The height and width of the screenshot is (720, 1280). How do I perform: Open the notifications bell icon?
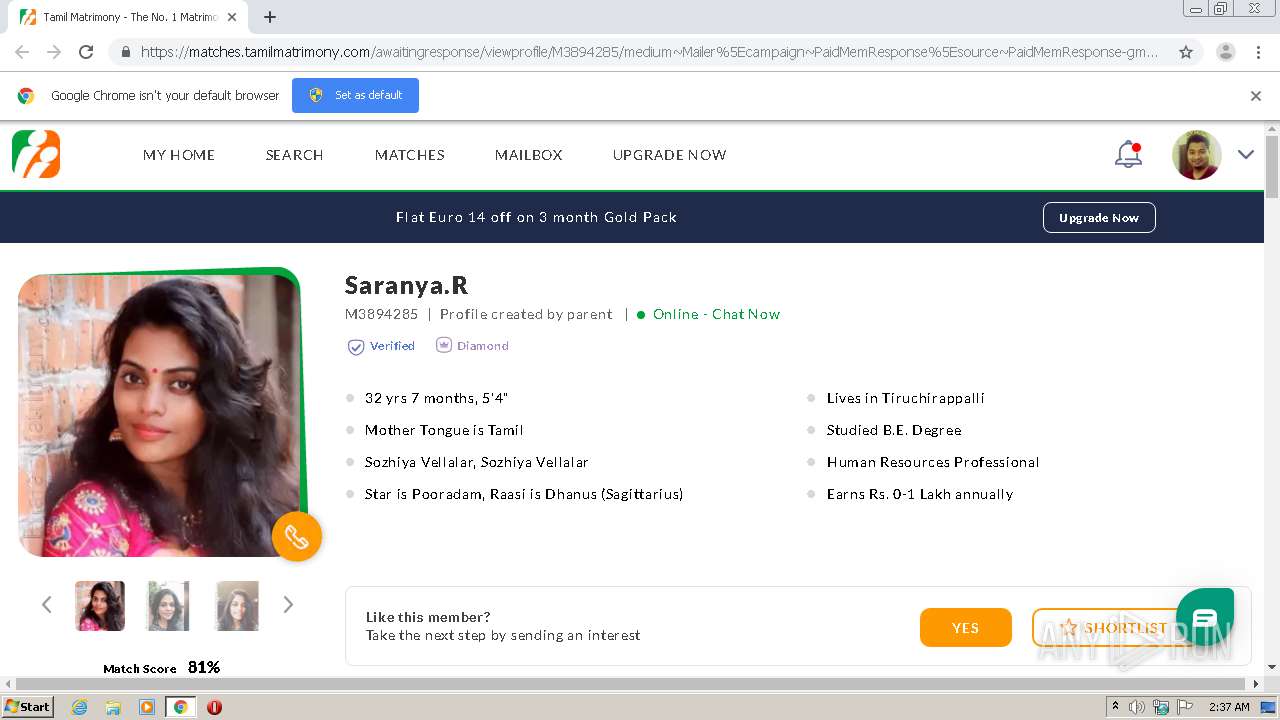click(x=1128, y=155)
